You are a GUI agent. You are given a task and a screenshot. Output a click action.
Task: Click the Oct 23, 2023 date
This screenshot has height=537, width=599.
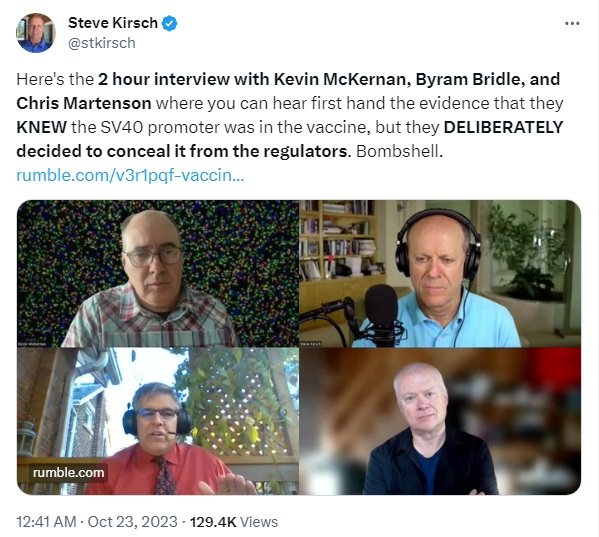click(133, 522)
